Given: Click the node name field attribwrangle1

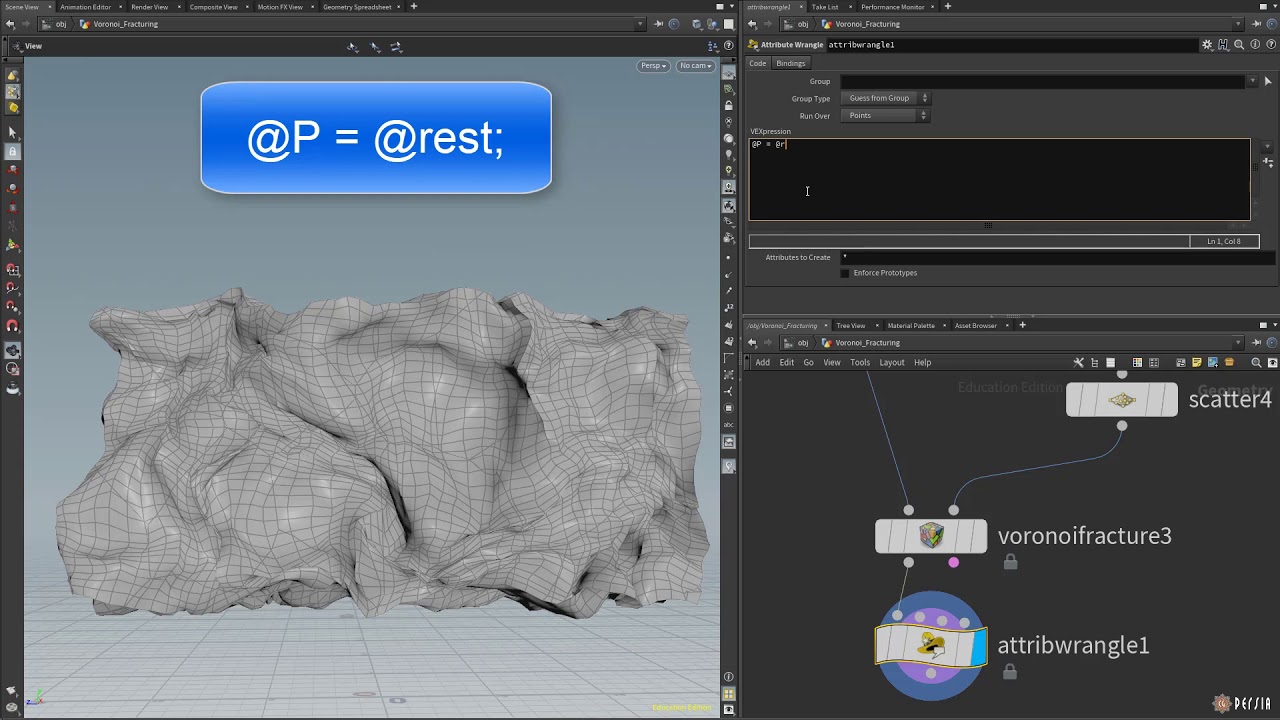Looking at the screenshot, I should 1012,45.
